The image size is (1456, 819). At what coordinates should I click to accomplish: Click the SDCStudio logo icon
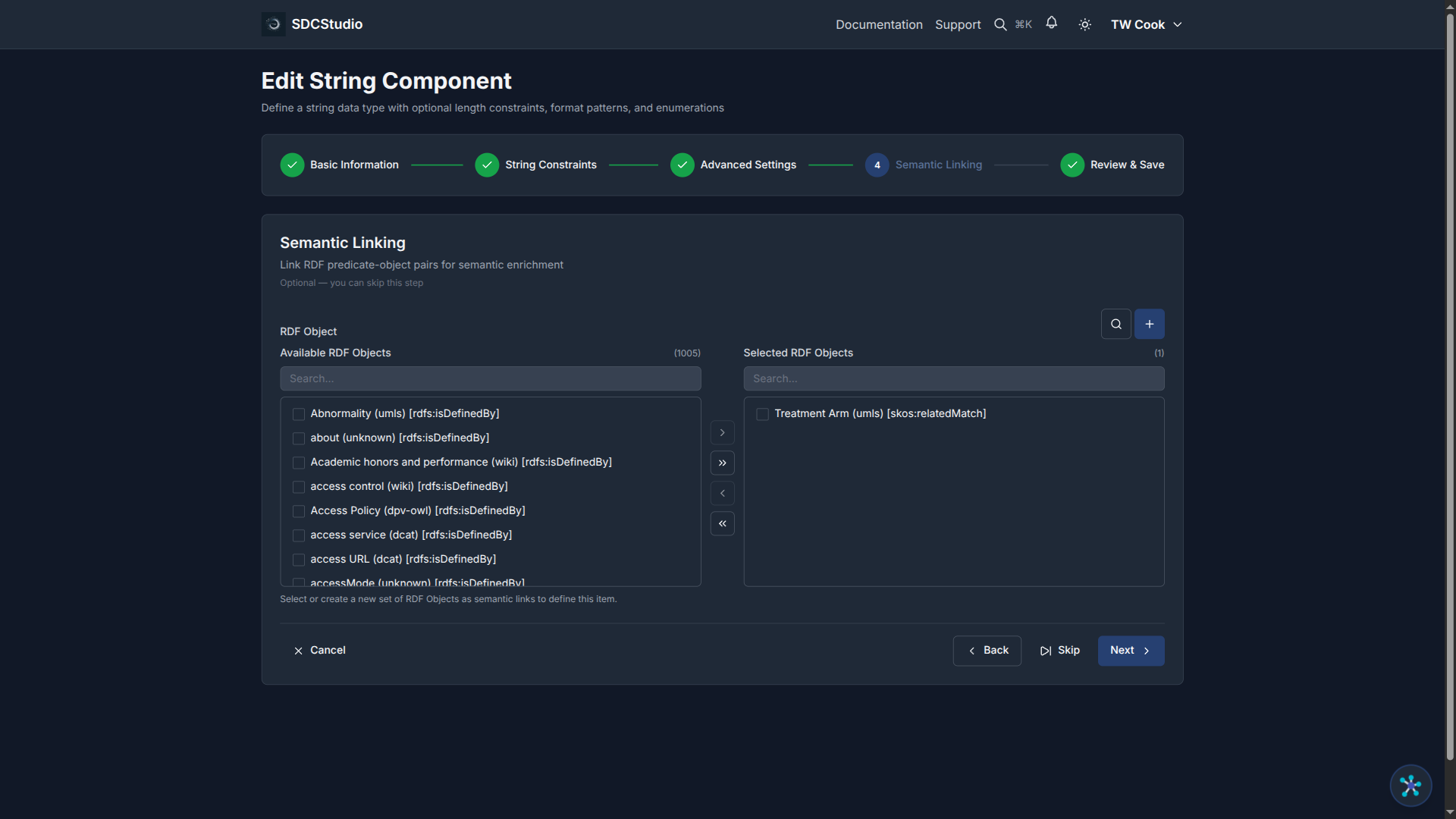[x=273, y=24]
